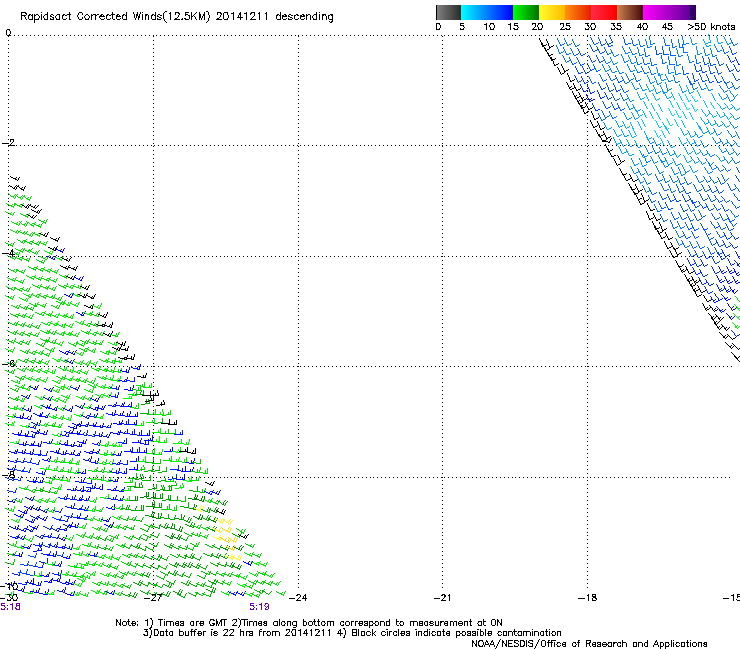The height and width of the screenshot is (650, 740).
Task: Click the date text '20141211 descending'
Action: click(275, 17)
